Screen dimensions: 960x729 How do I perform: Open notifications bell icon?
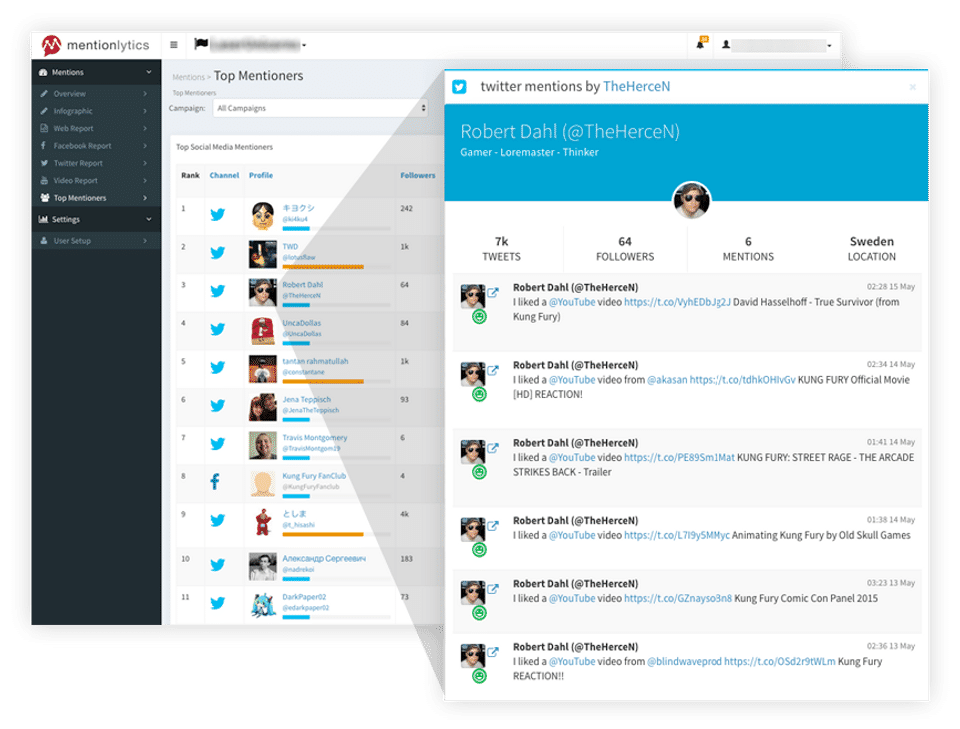(701, 43)
